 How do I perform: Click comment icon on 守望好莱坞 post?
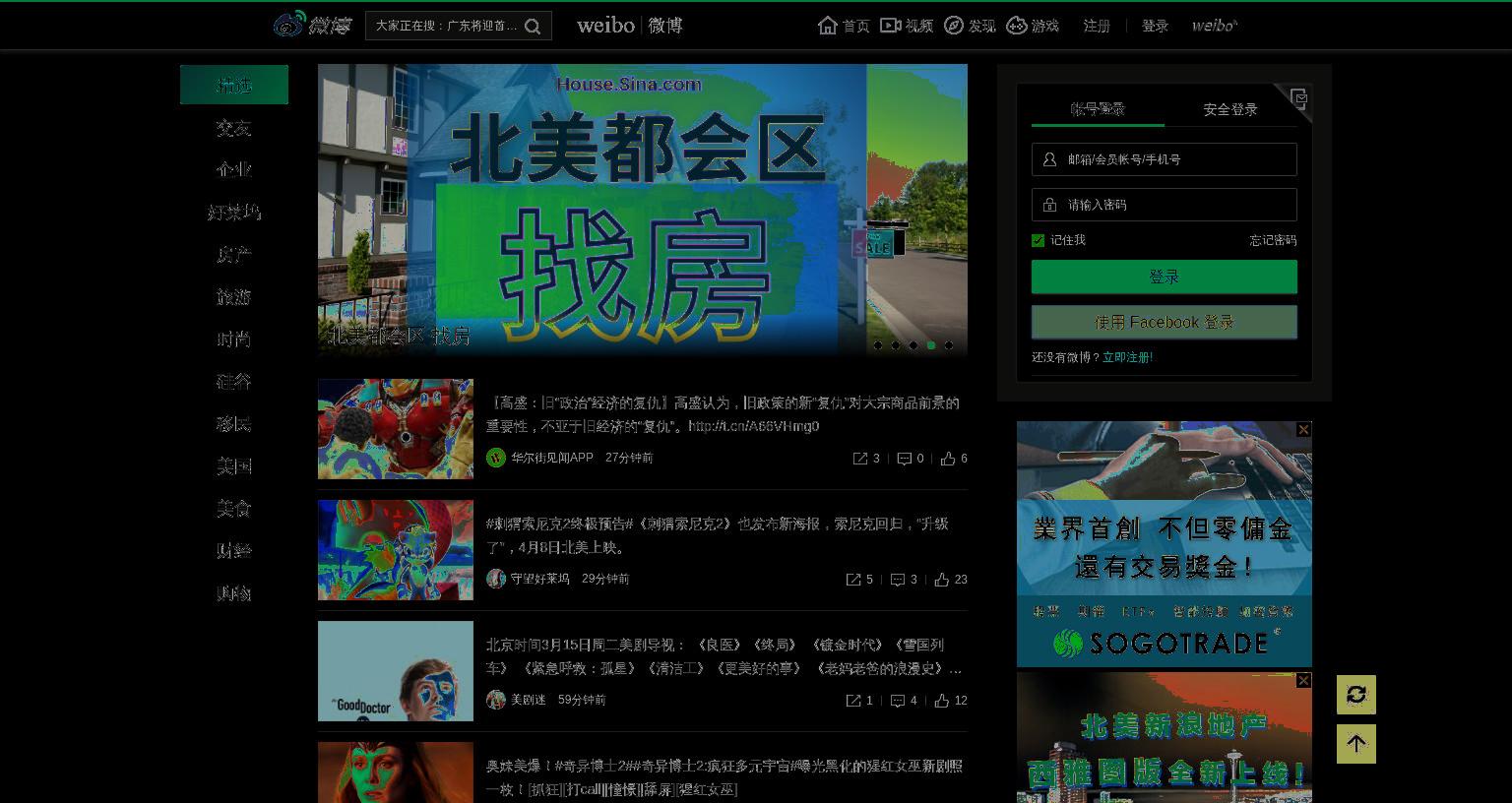pos(898,580)
